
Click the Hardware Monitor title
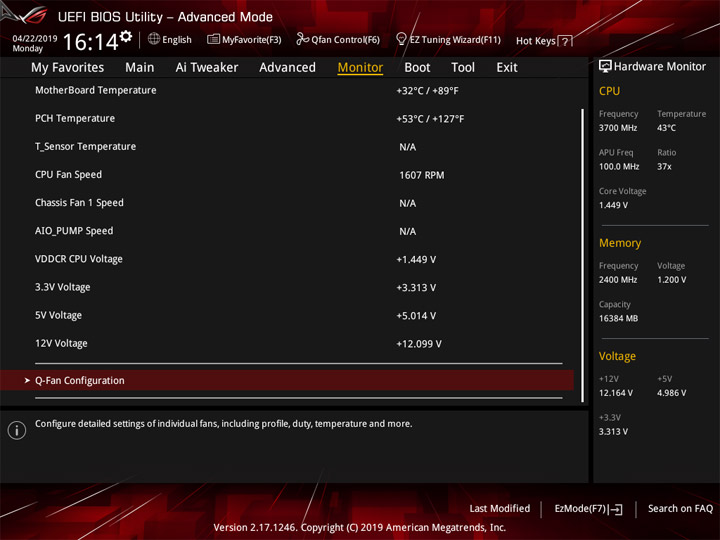point(659,67)
